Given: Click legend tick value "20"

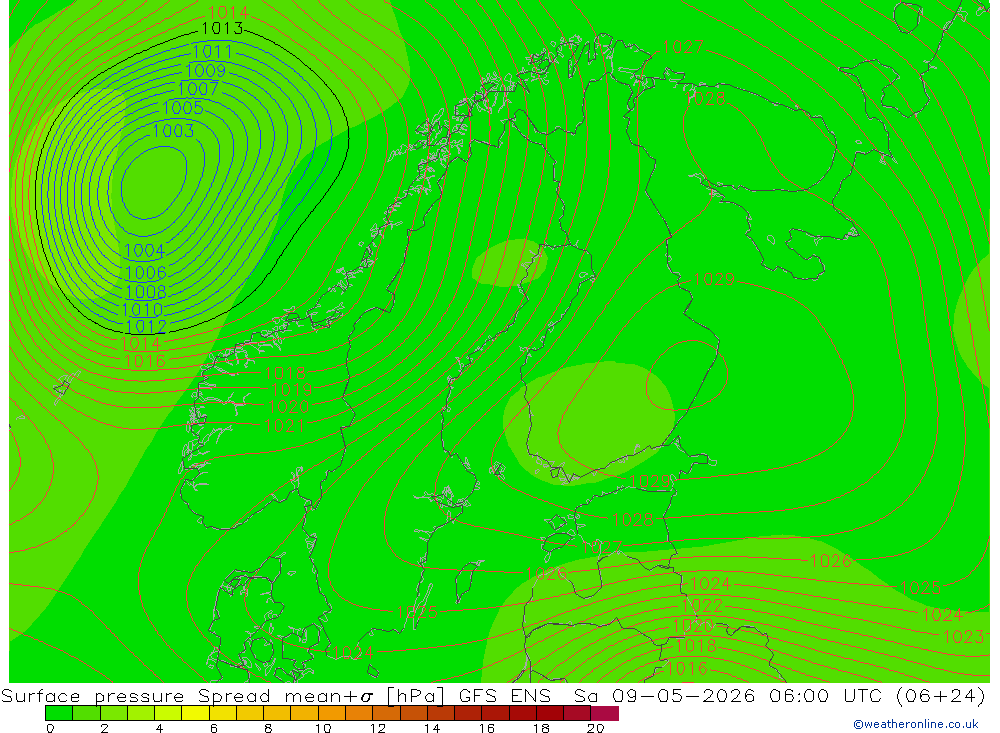Looking at the screenshot, I should (x=596, y=728).
